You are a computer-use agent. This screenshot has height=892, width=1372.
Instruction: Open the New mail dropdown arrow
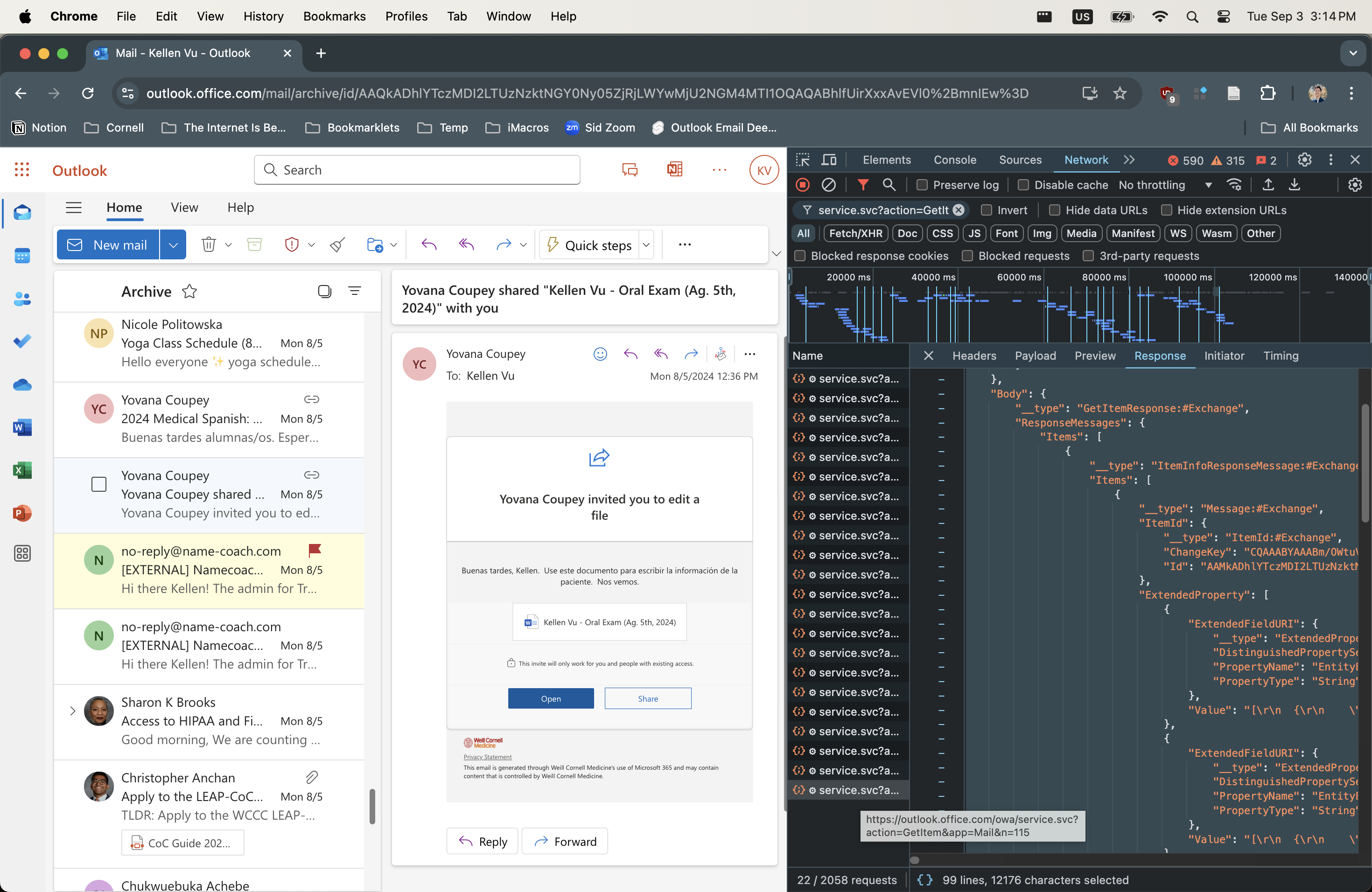pyautogui.click(x=173, y=245)
